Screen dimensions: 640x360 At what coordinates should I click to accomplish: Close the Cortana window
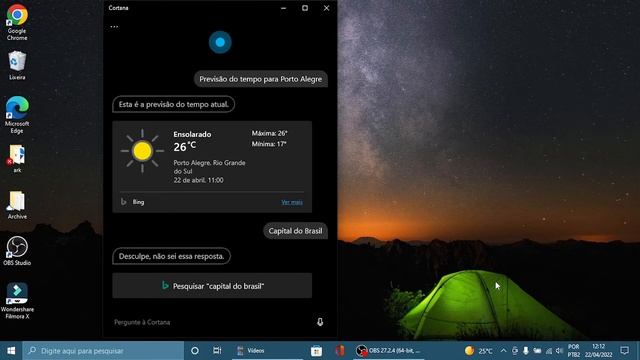coord(326,8)
